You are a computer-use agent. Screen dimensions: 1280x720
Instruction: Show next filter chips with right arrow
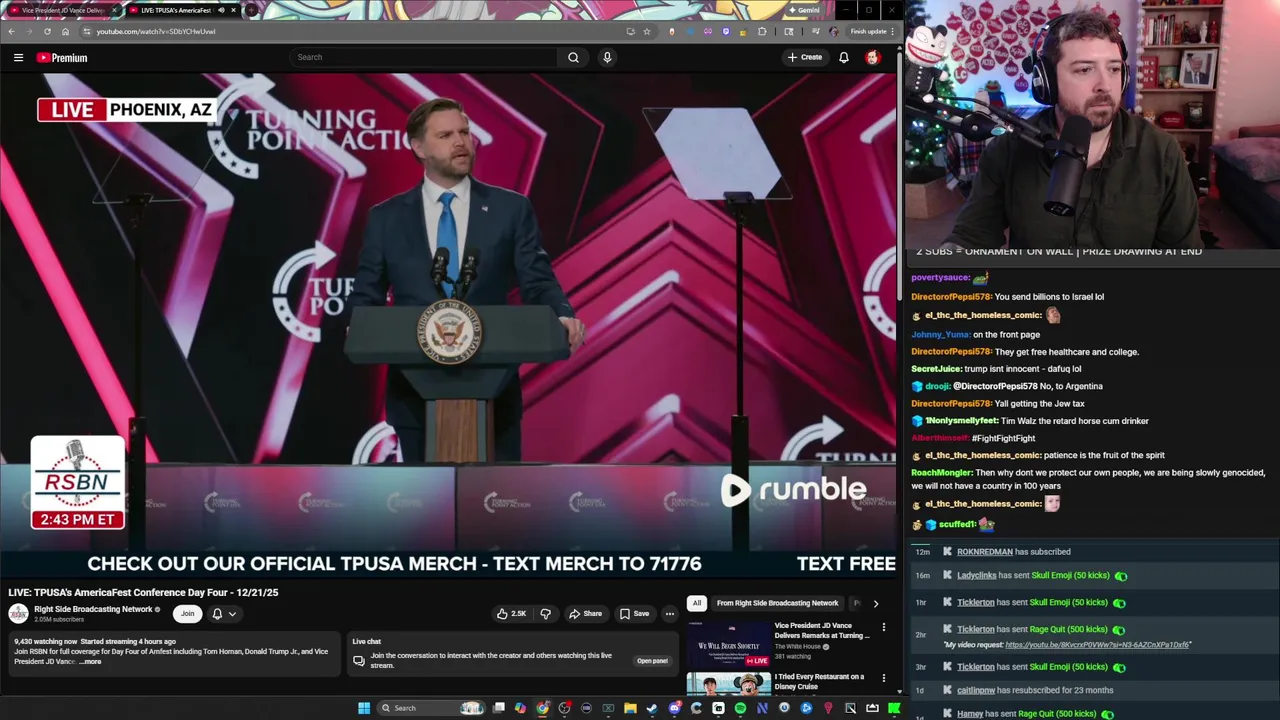click(875, 603)
